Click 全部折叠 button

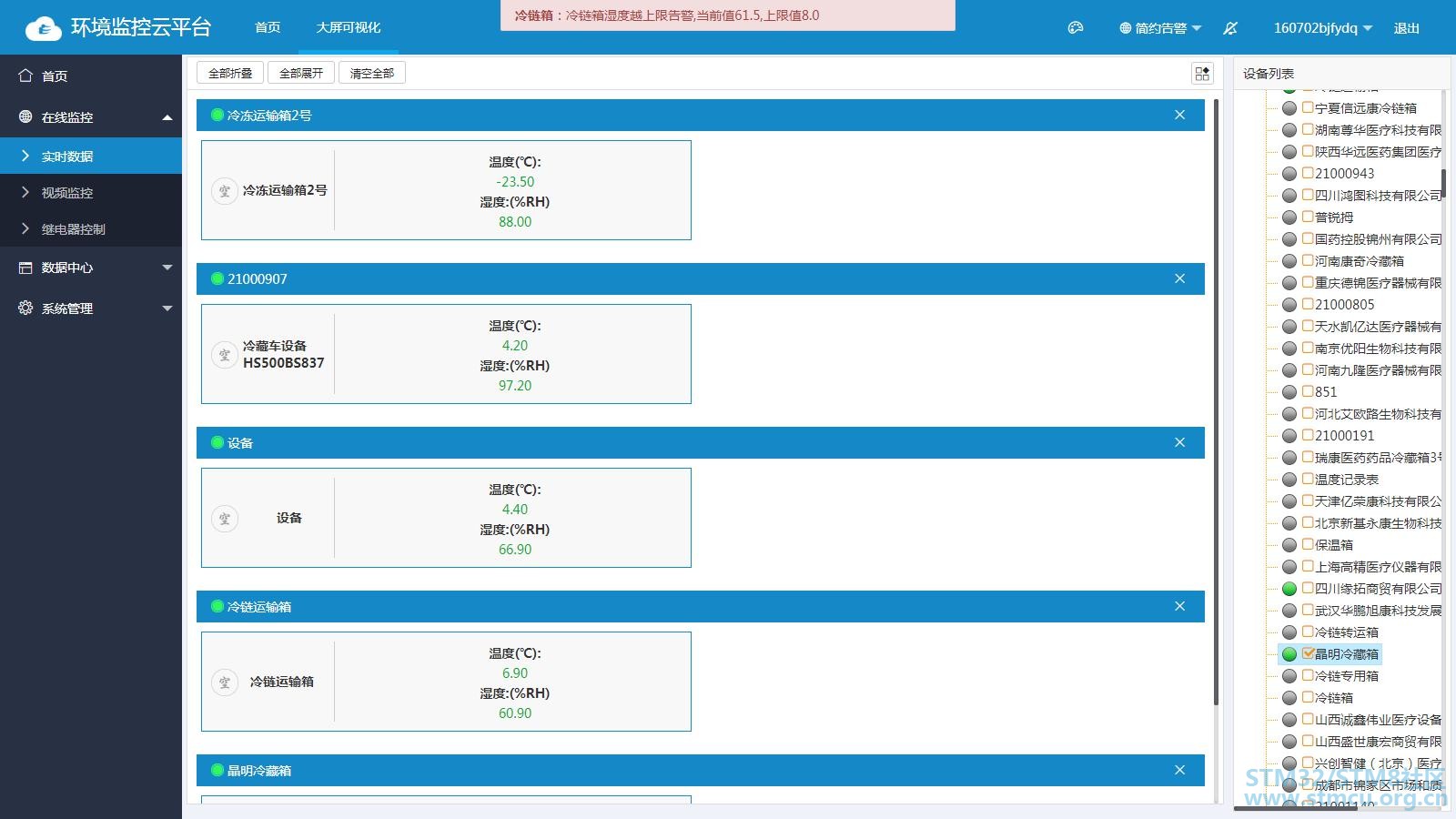point(230,73)
